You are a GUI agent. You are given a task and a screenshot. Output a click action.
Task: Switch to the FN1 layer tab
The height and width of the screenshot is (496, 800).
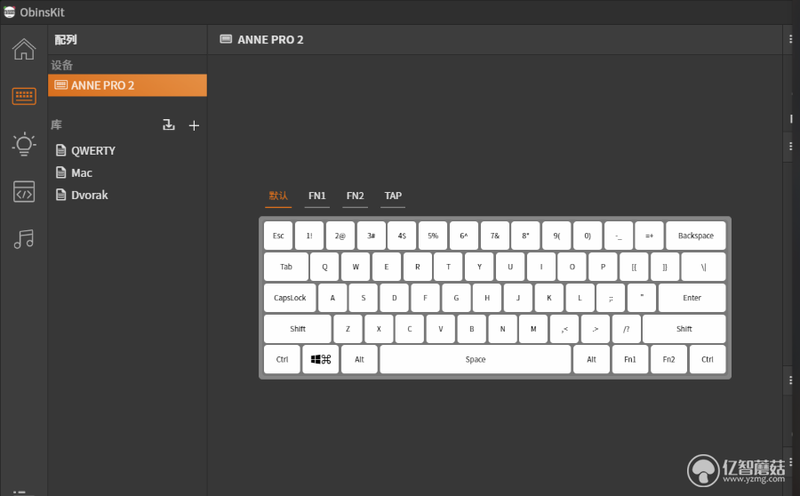[317, 196]
